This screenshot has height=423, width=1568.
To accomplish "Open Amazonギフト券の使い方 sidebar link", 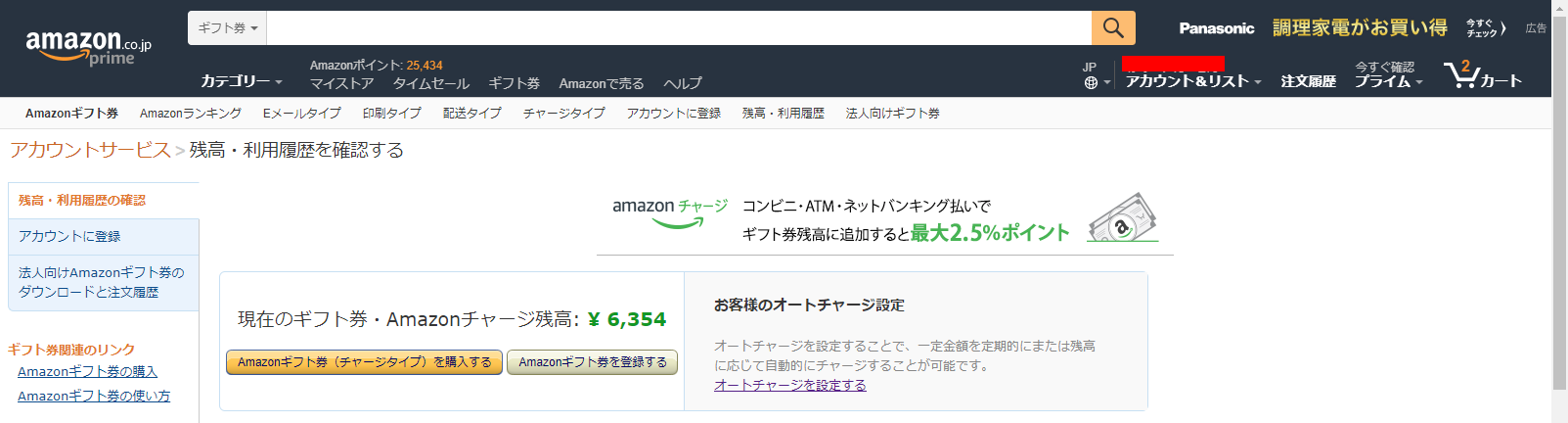I will [94, 396].
